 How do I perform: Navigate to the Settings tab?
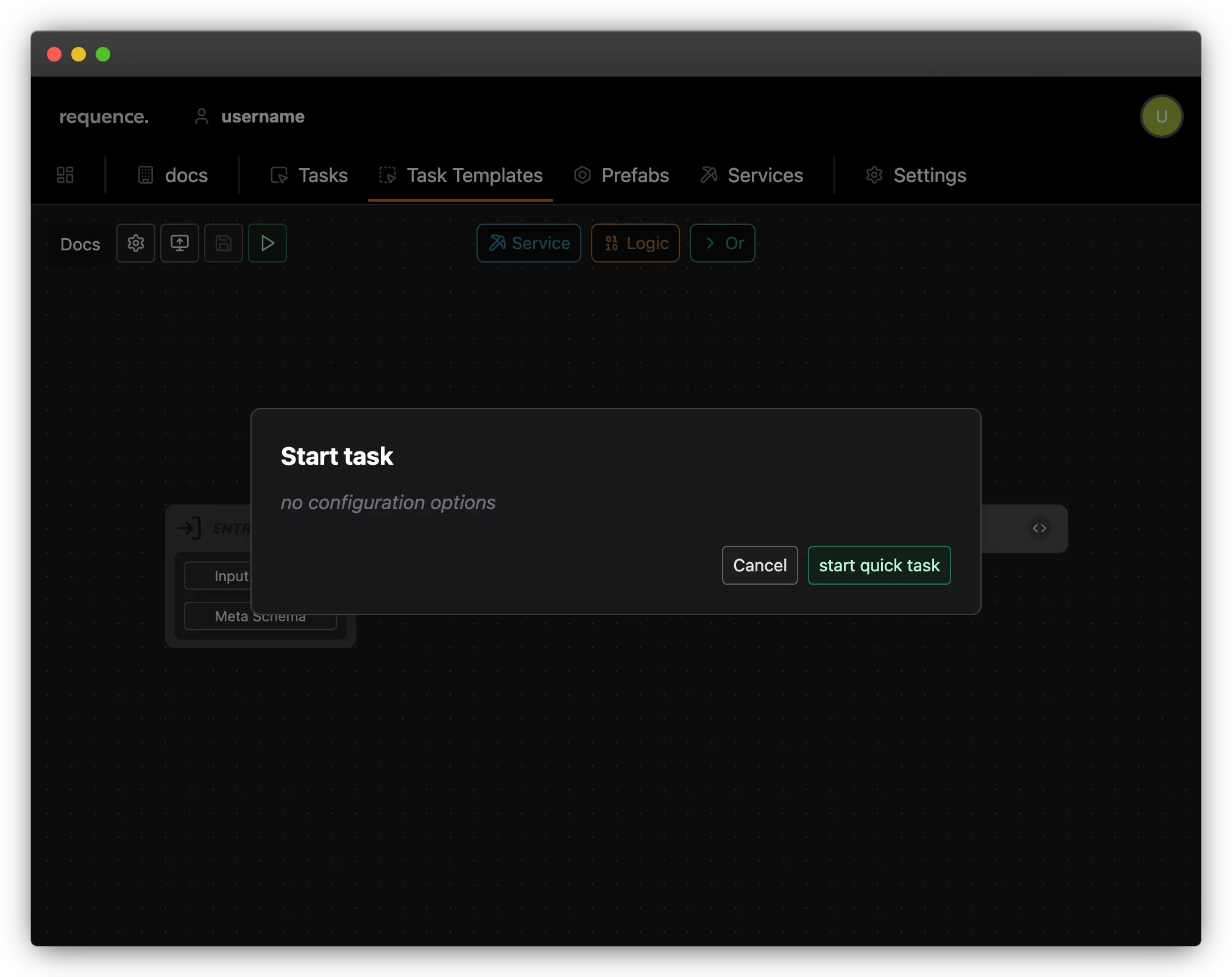pos(929,175)
